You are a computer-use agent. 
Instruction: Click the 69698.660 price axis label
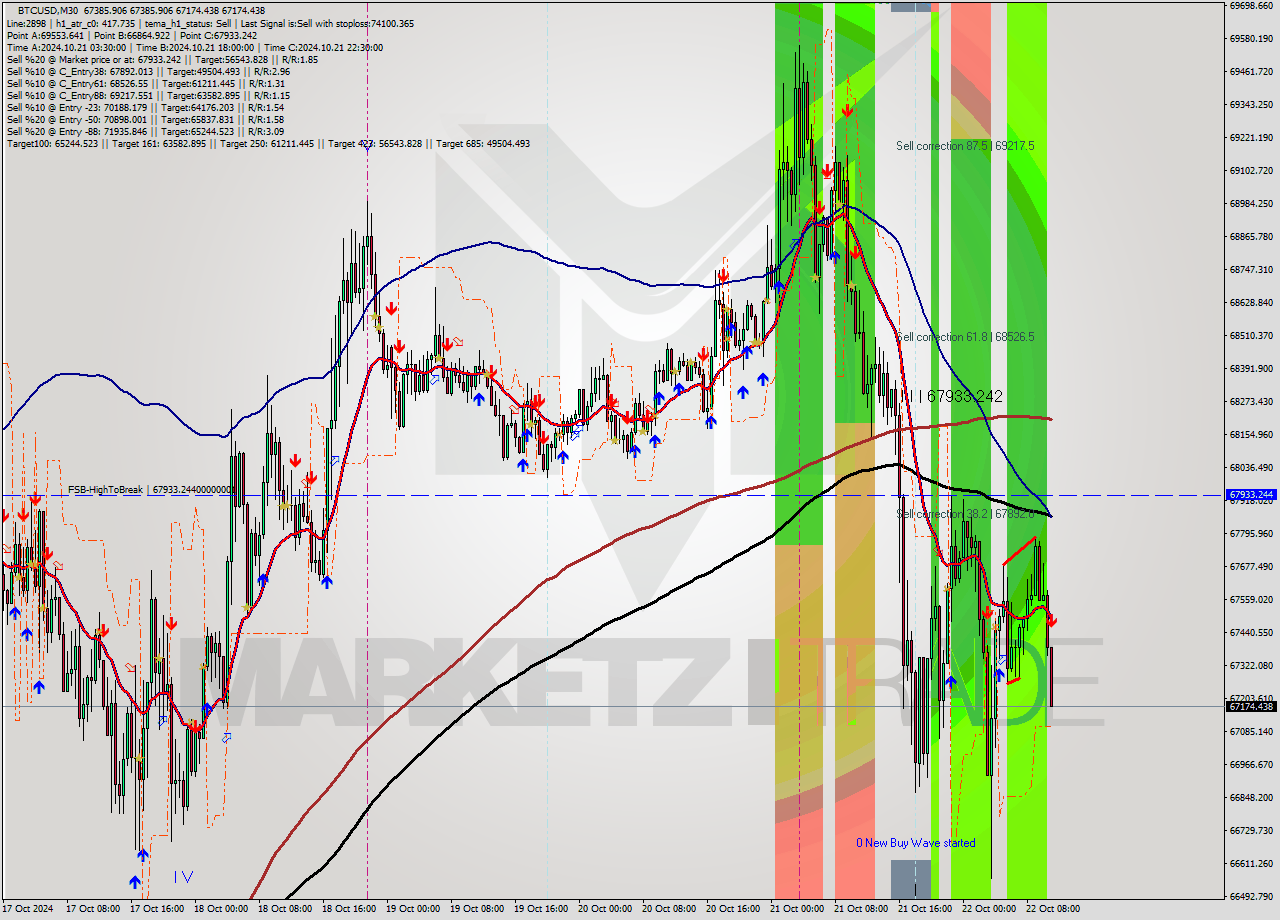pyautogui.click(x=1251, y=6)
